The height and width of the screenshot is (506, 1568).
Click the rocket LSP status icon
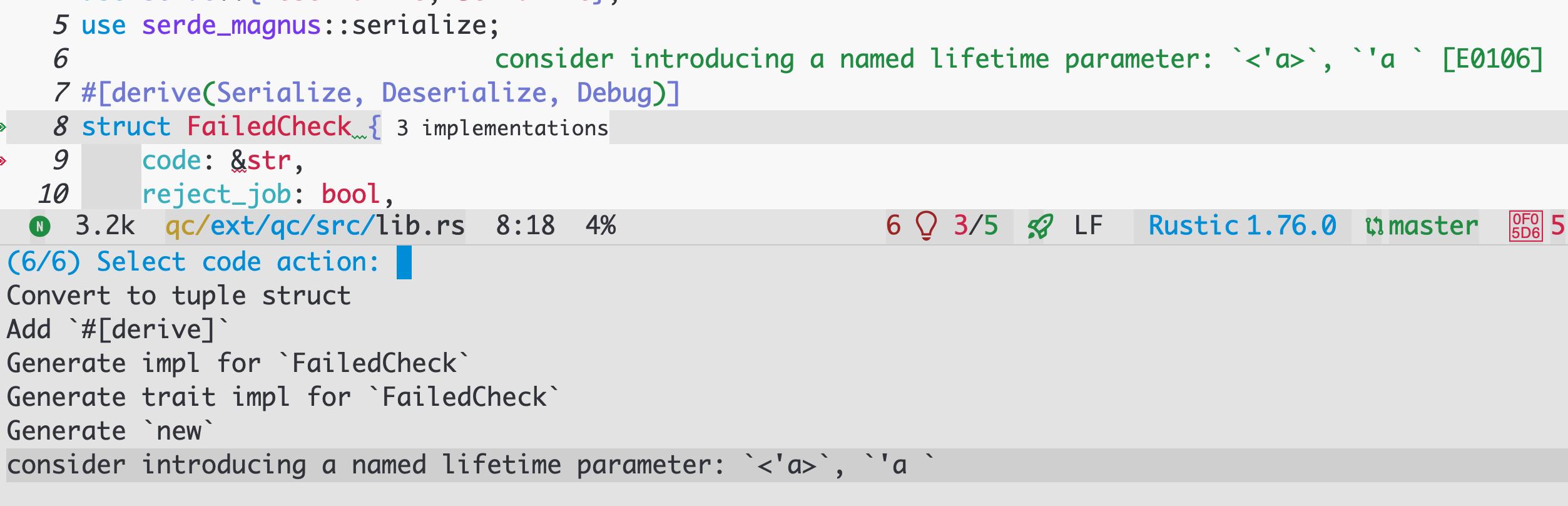click(1041, 226)
